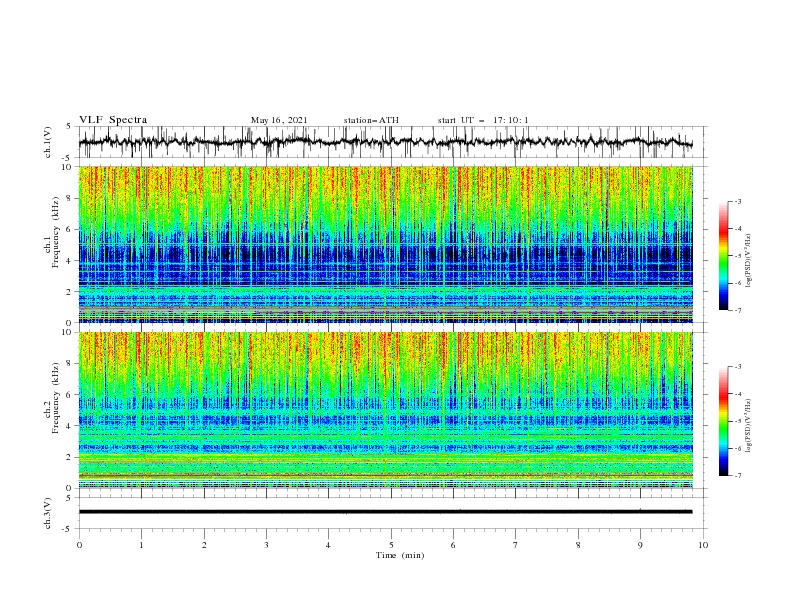This screenshot has height=612, width=792.
Task: Click the ch.1 color scale bar
Action: (724, 256)
